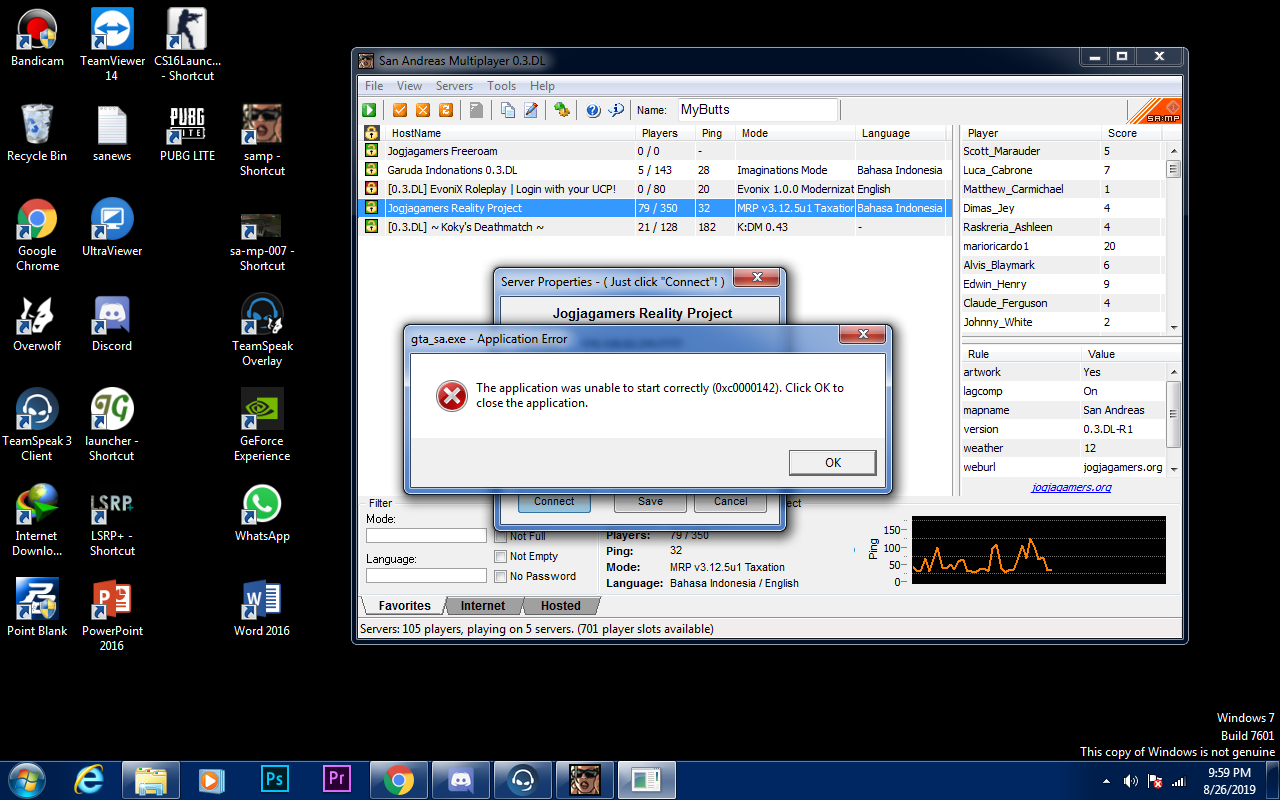This screenshot has height=800, width=1280.
Task: Select the Garuda Indonations 0.3.DL server row
Action: point(654,170)
